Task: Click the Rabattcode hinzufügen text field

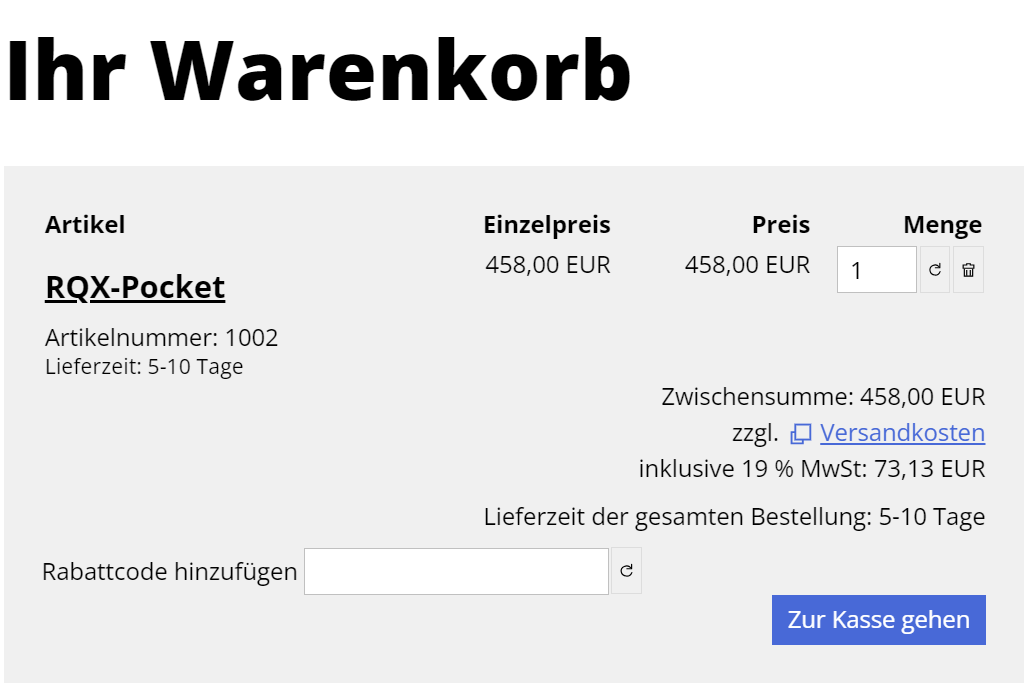Action: pyautogui.click(x=455, y=570)
